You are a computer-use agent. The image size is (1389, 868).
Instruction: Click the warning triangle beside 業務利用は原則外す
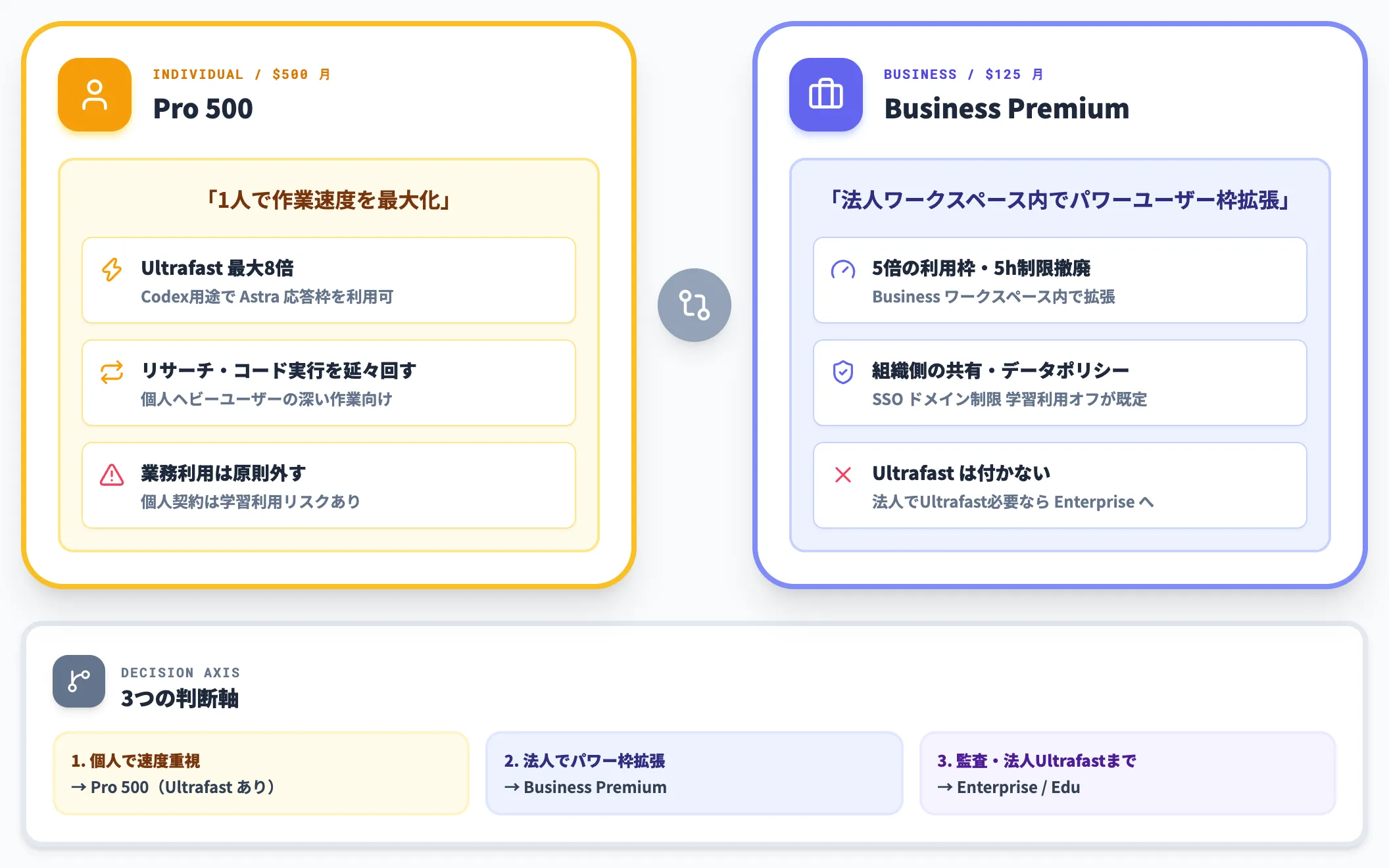pyautogui.click(x=112, y=474)
